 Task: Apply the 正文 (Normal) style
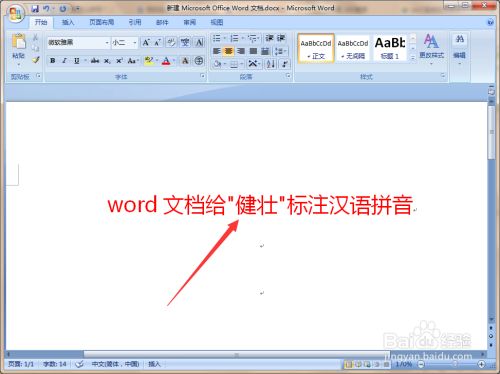[316, 48]
